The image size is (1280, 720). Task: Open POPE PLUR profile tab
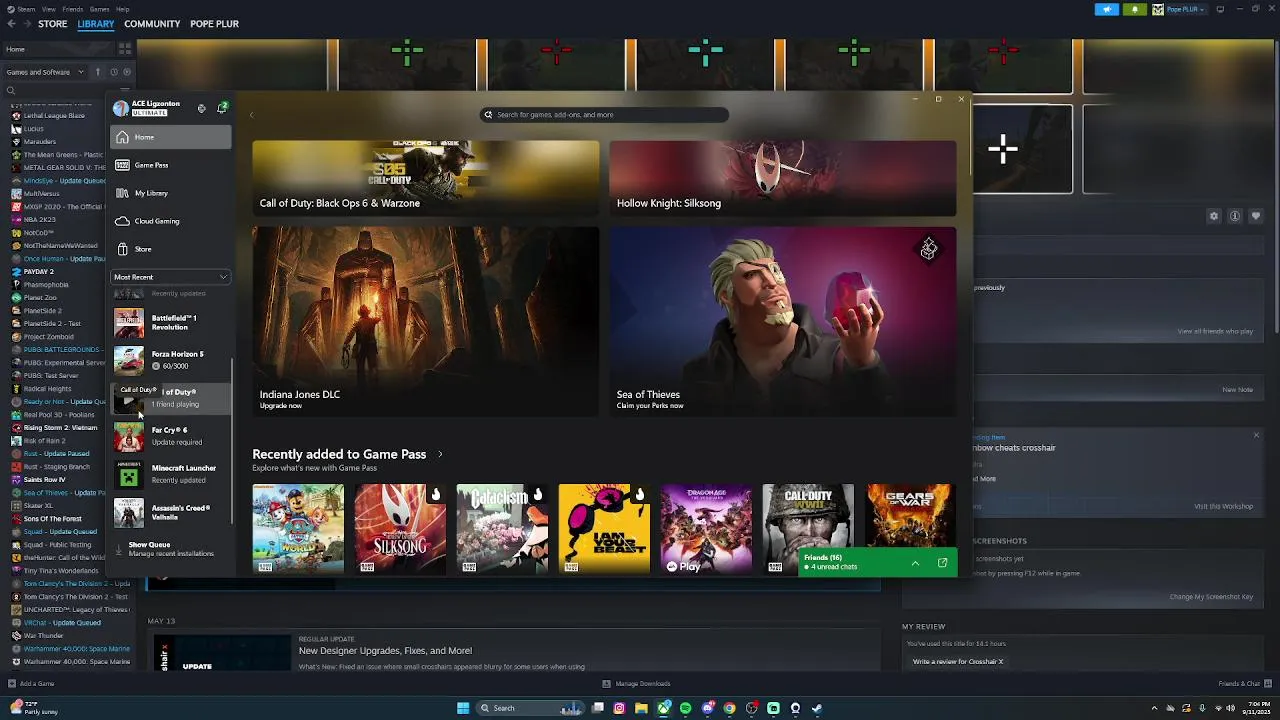coord(214,24)
